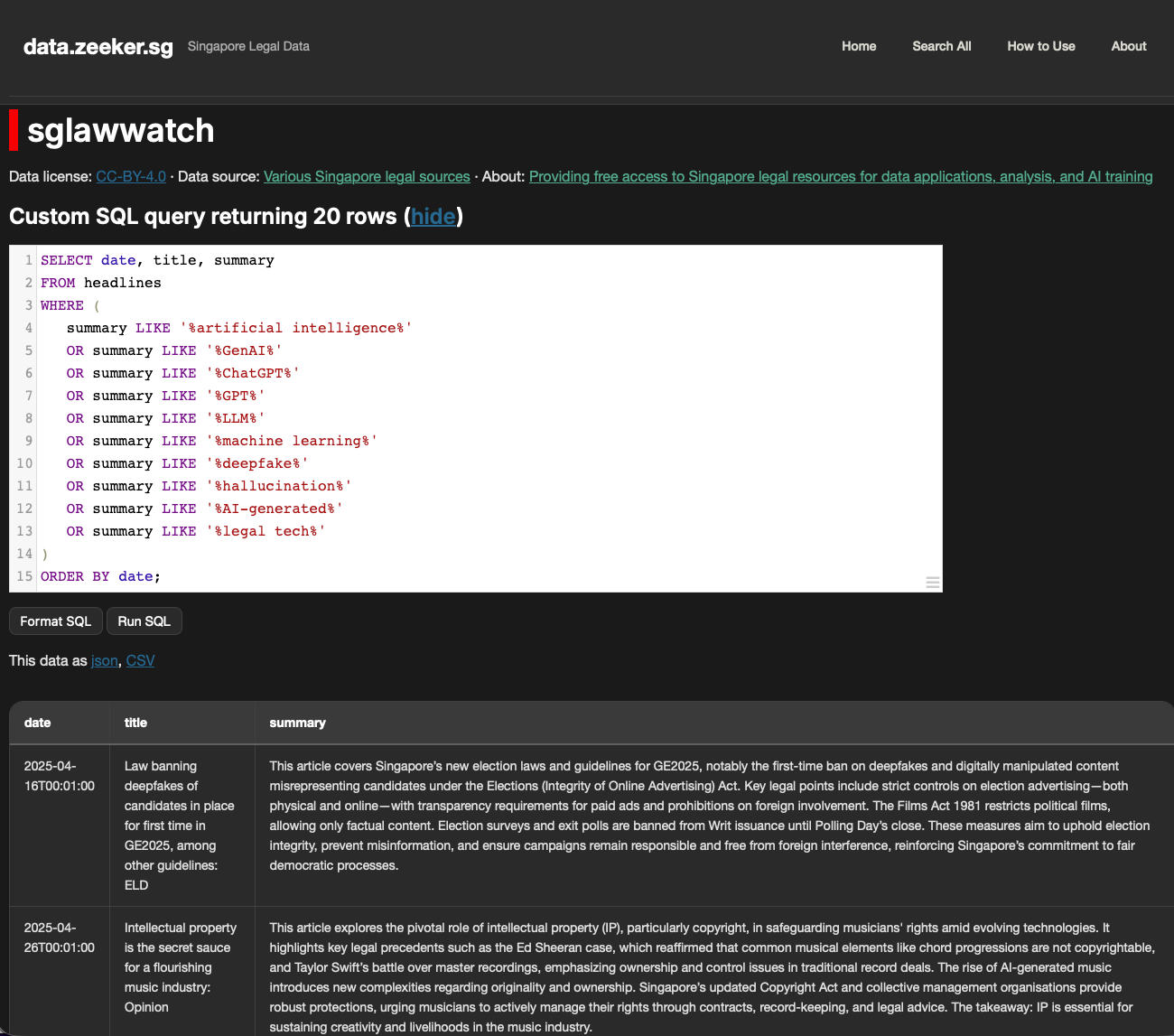Click line number 4 in the editor gutter
This screenshot has height=1036, width=1174.
[x=27, y=327]
